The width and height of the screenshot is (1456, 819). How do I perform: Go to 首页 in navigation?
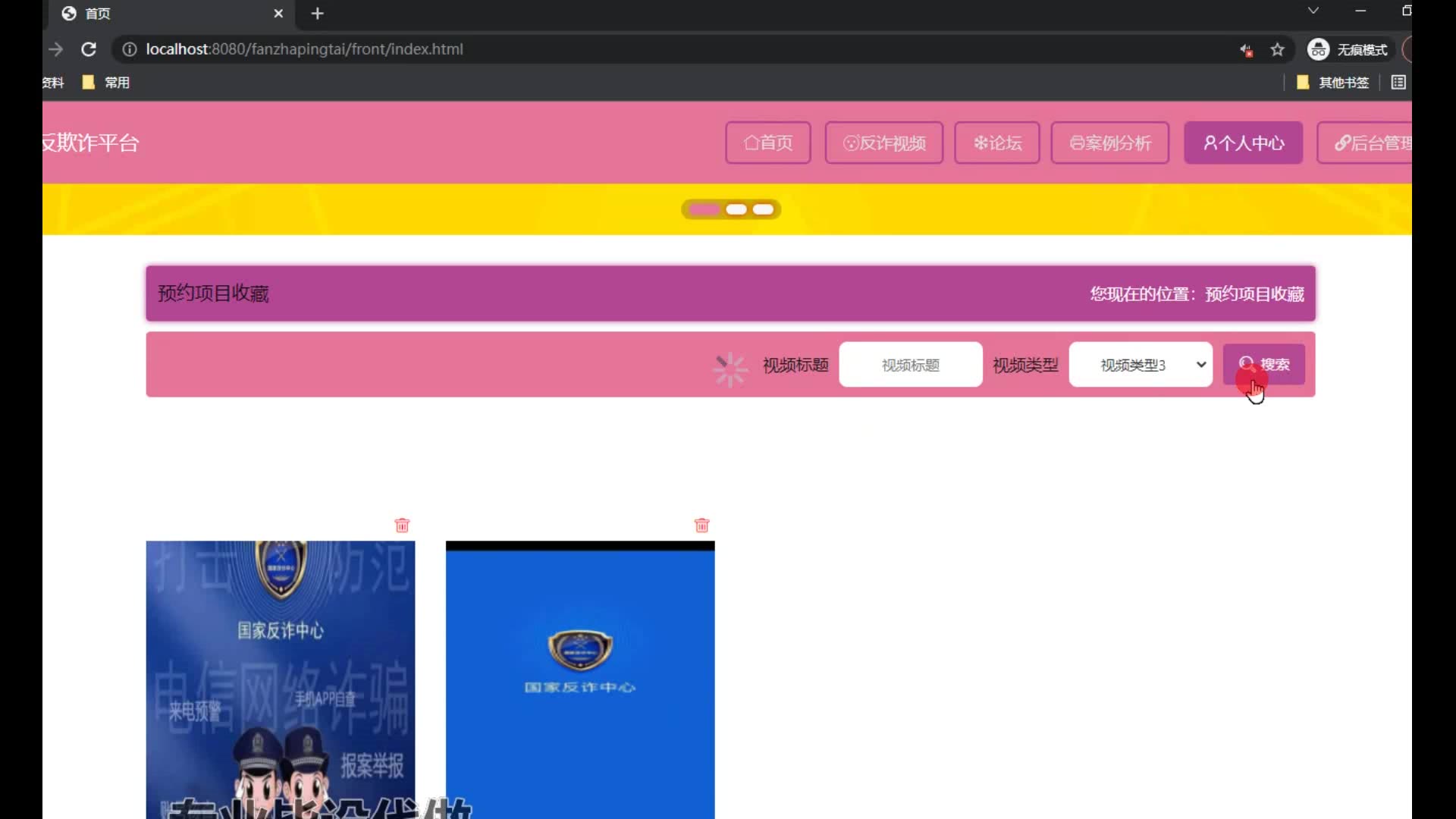[x=768, y=143]
